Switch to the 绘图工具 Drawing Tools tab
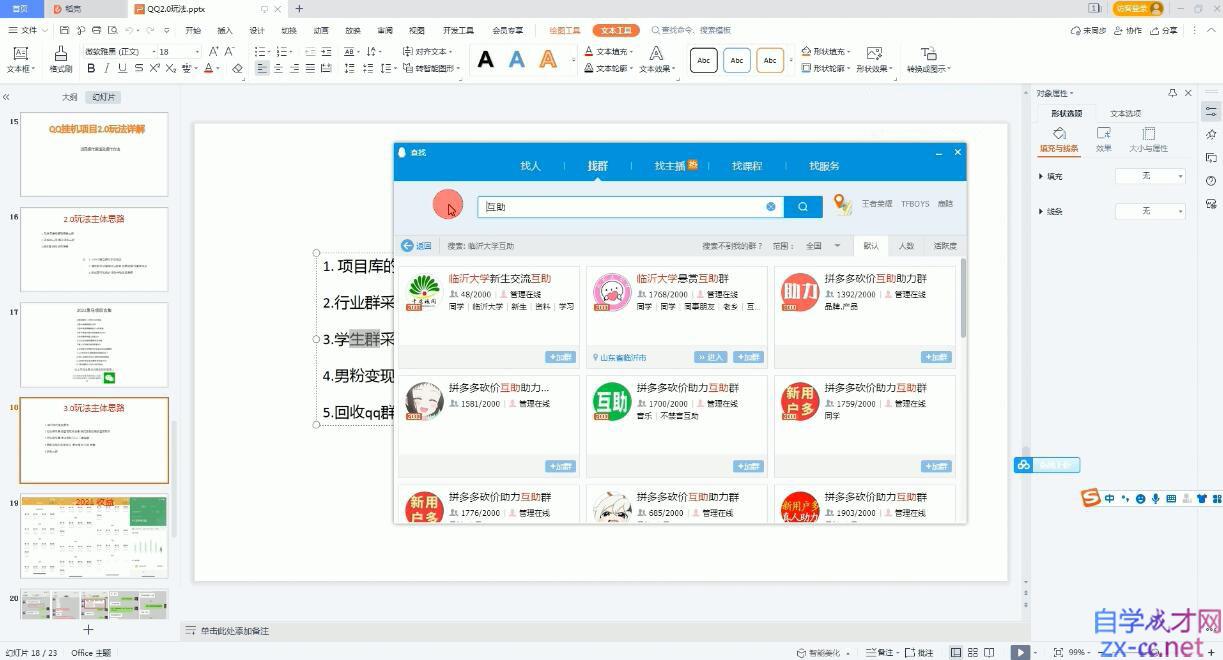1223x660 pixels. tap(565, 31)
